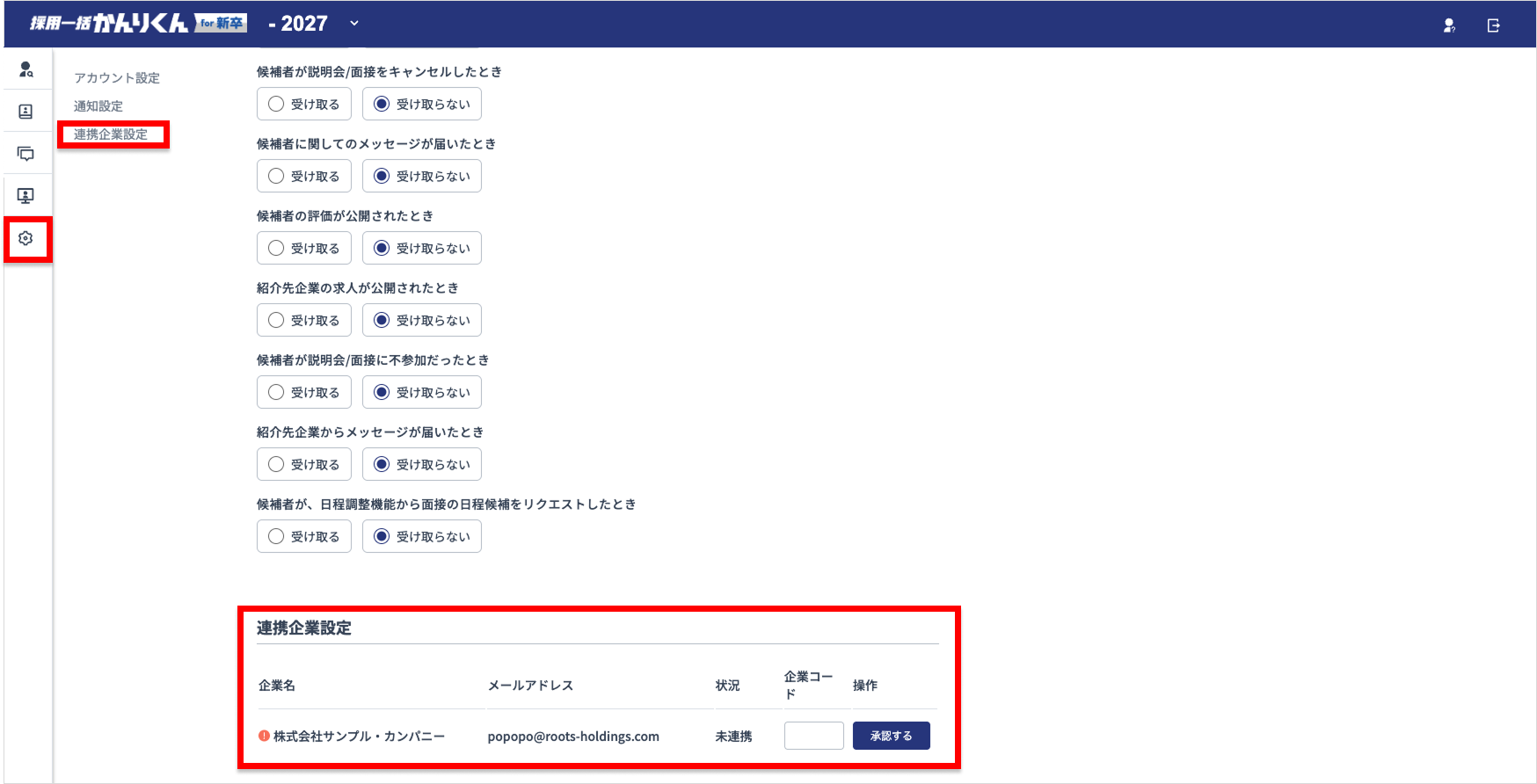Expand the 2027 year dropdown chevron
Image resolution: width=1537 pixels, height=784 pixels.
click(x=354, y=24)
